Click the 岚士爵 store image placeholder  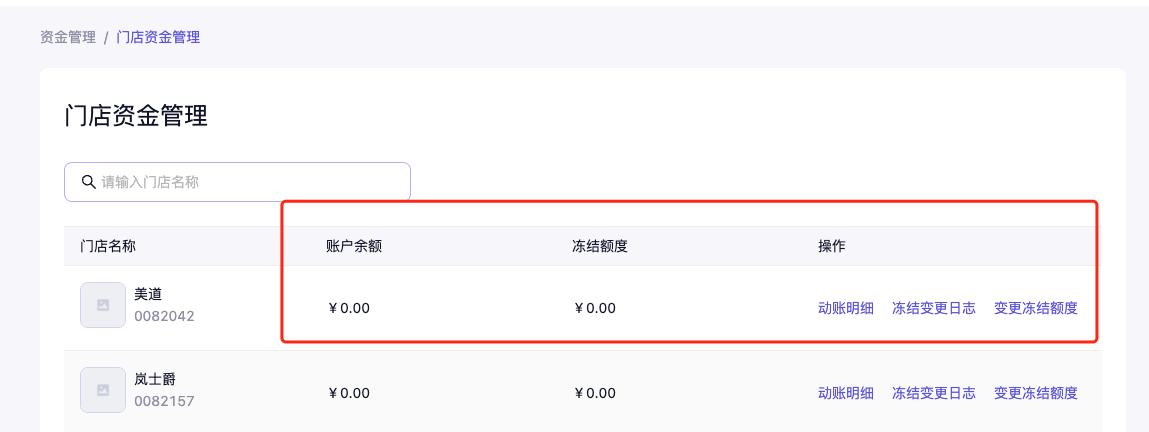point(103,390)
